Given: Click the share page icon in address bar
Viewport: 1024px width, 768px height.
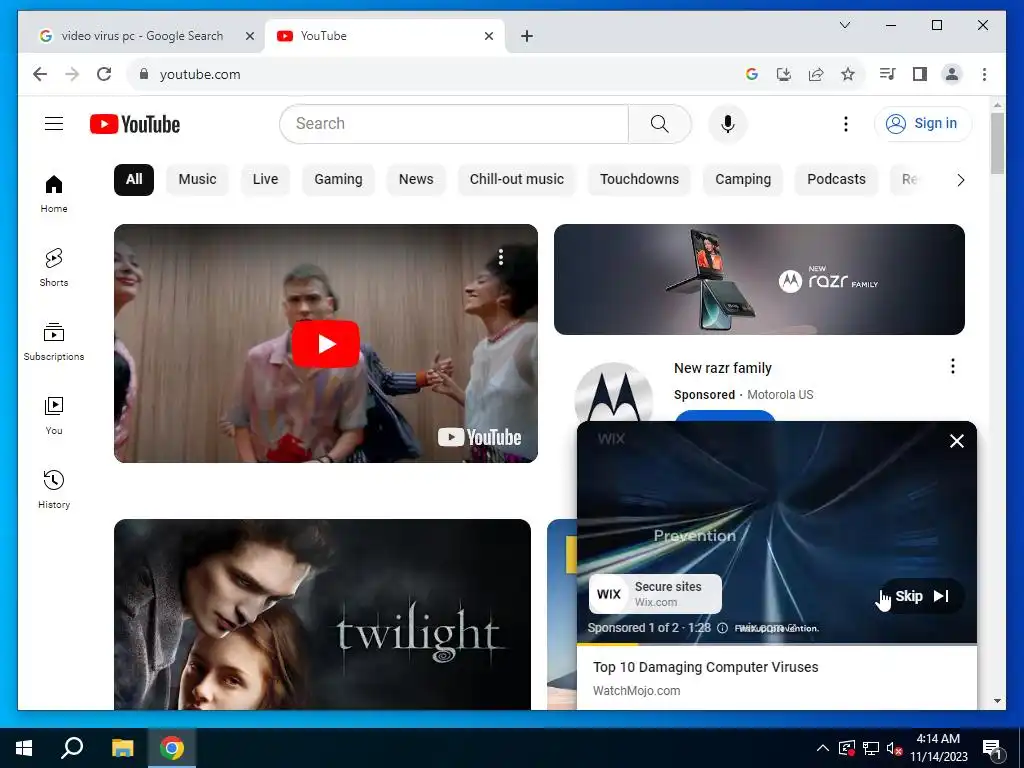Looking at the screenshot, I should (816, 74).
